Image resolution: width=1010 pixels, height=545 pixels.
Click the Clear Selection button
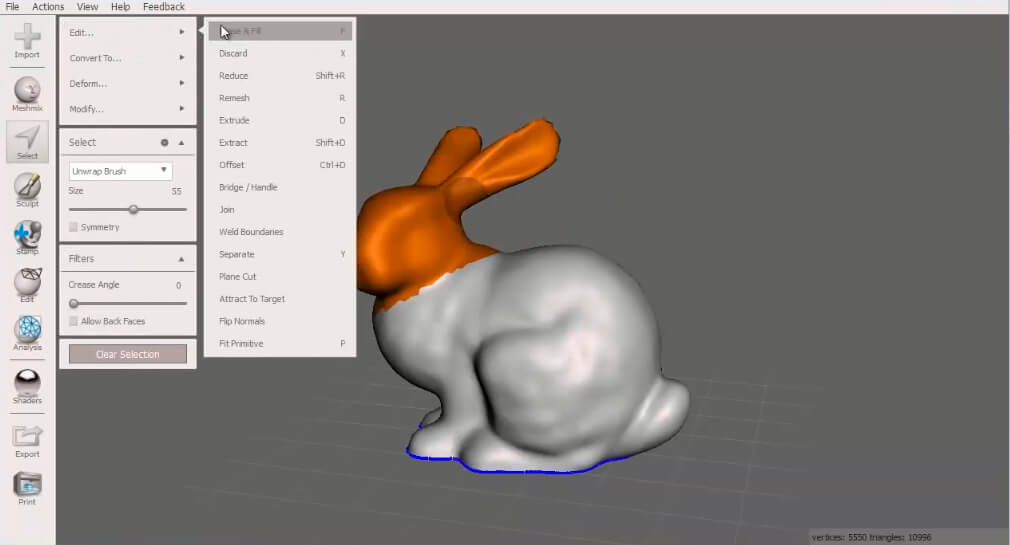(128, 354)
